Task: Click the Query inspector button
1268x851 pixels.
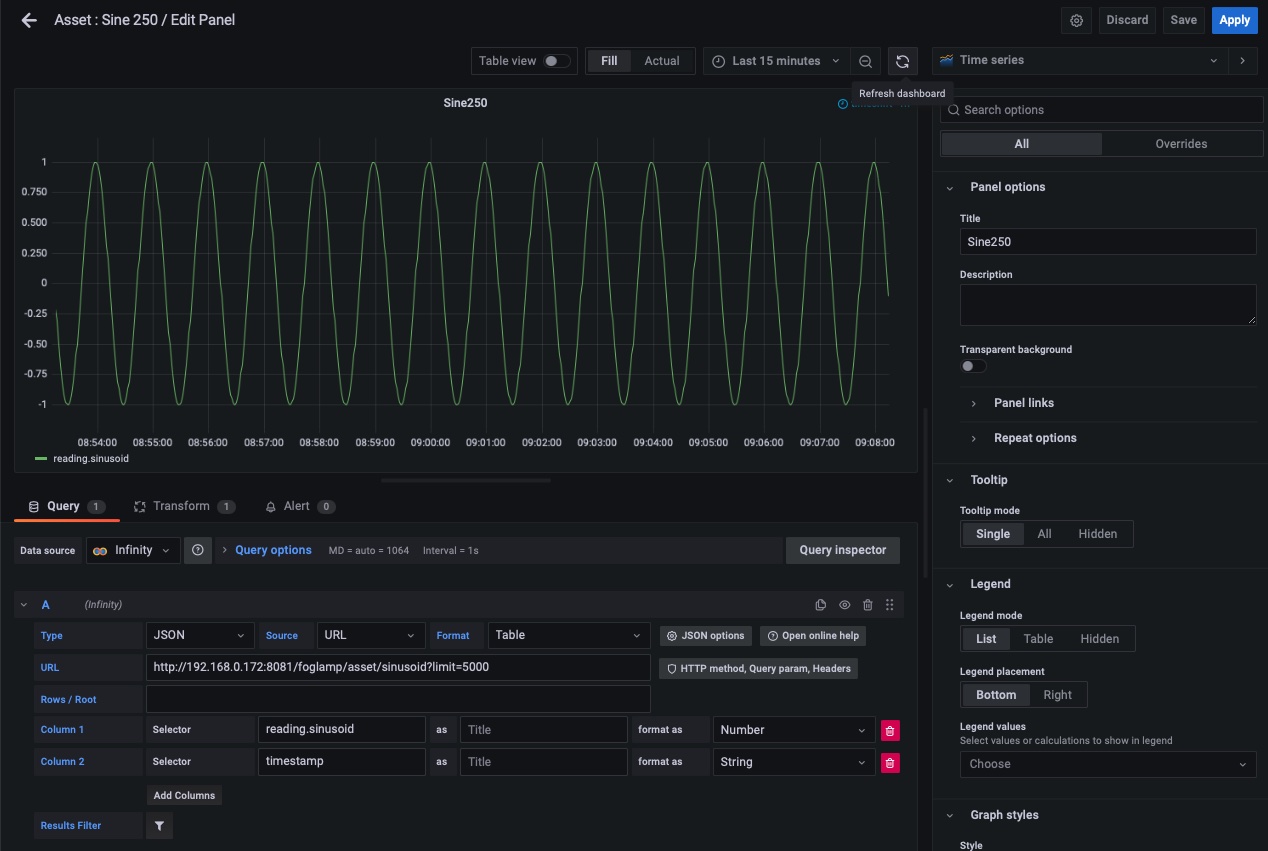Action: [842, 550]
